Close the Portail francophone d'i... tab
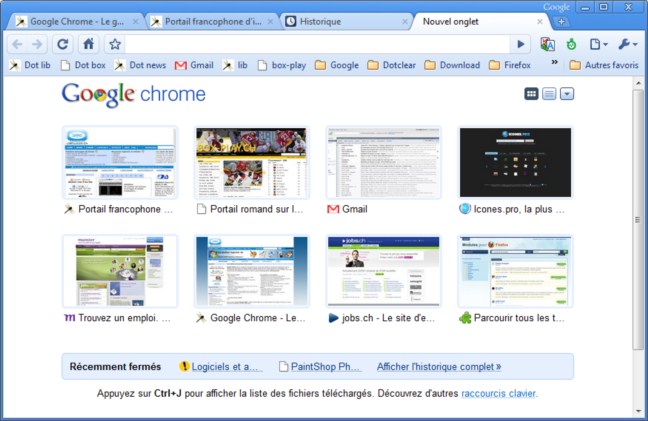The width and height of the screenshot is (648, 421). pos(270,21)
